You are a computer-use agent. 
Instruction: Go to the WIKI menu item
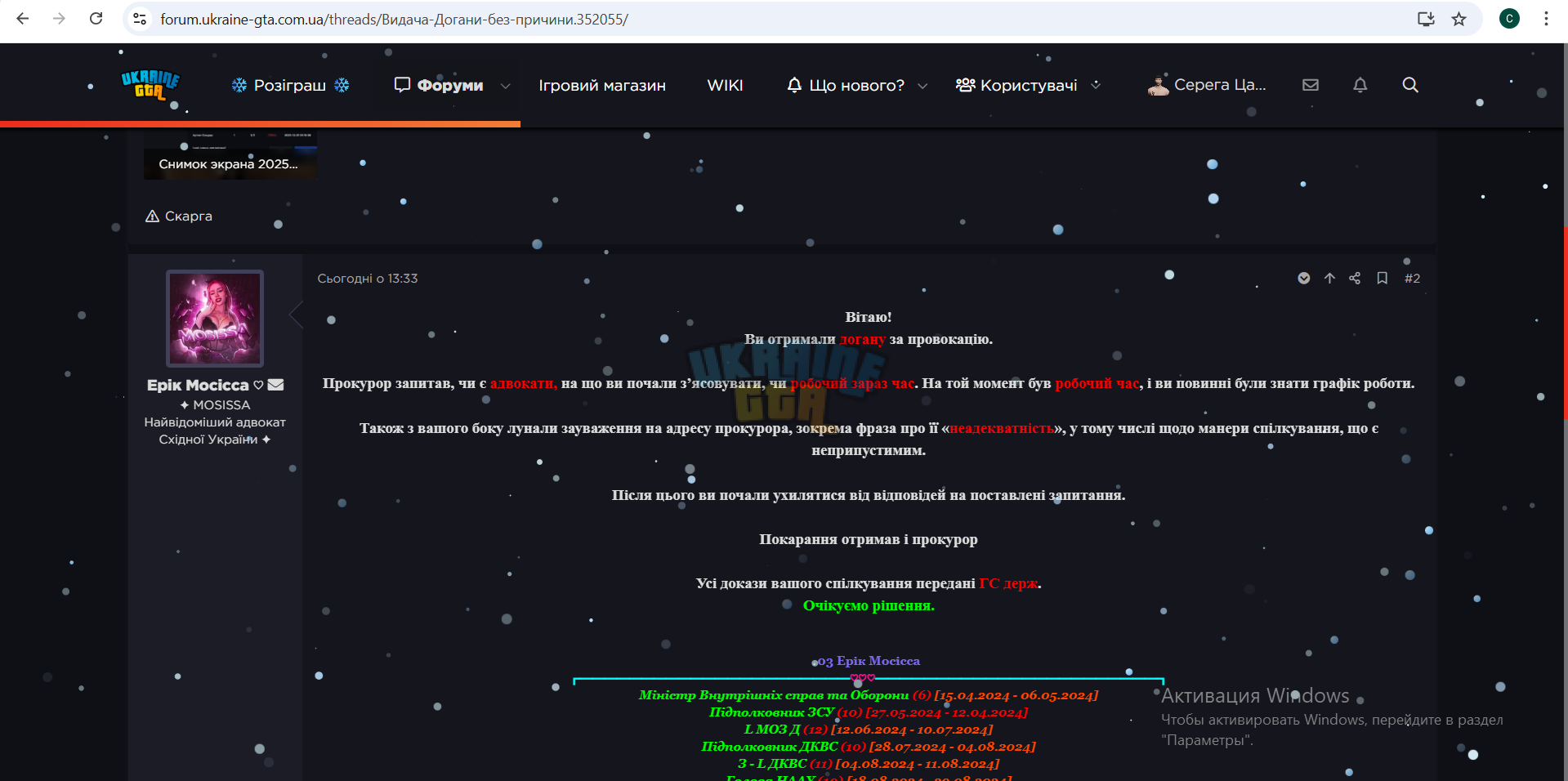click(x=725, y=86)
